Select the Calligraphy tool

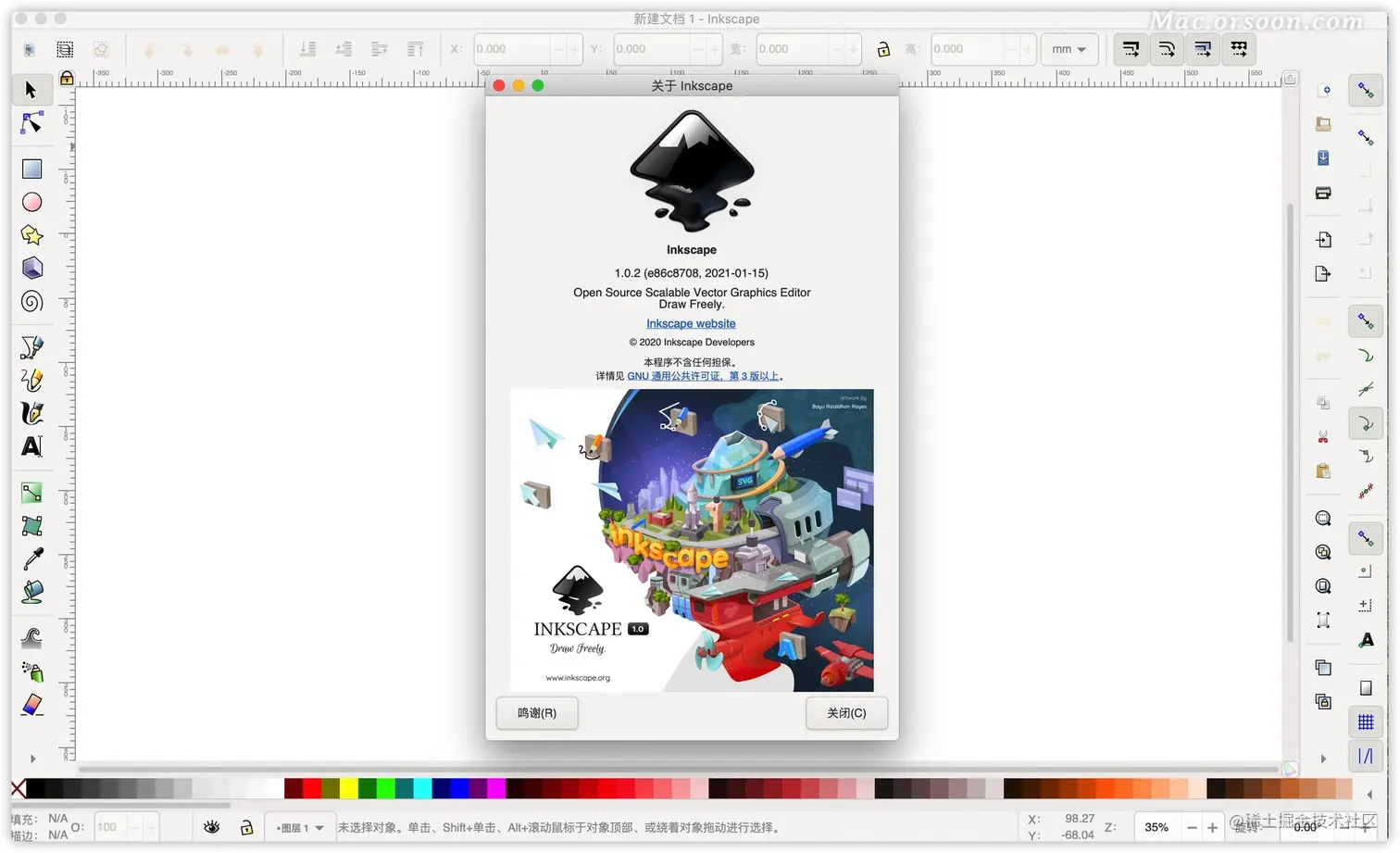tap(31, 413)
